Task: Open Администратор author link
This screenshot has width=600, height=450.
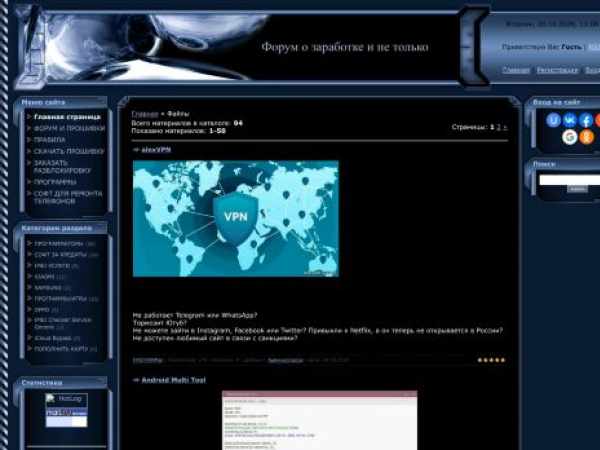Action: [x=285, y=360]
